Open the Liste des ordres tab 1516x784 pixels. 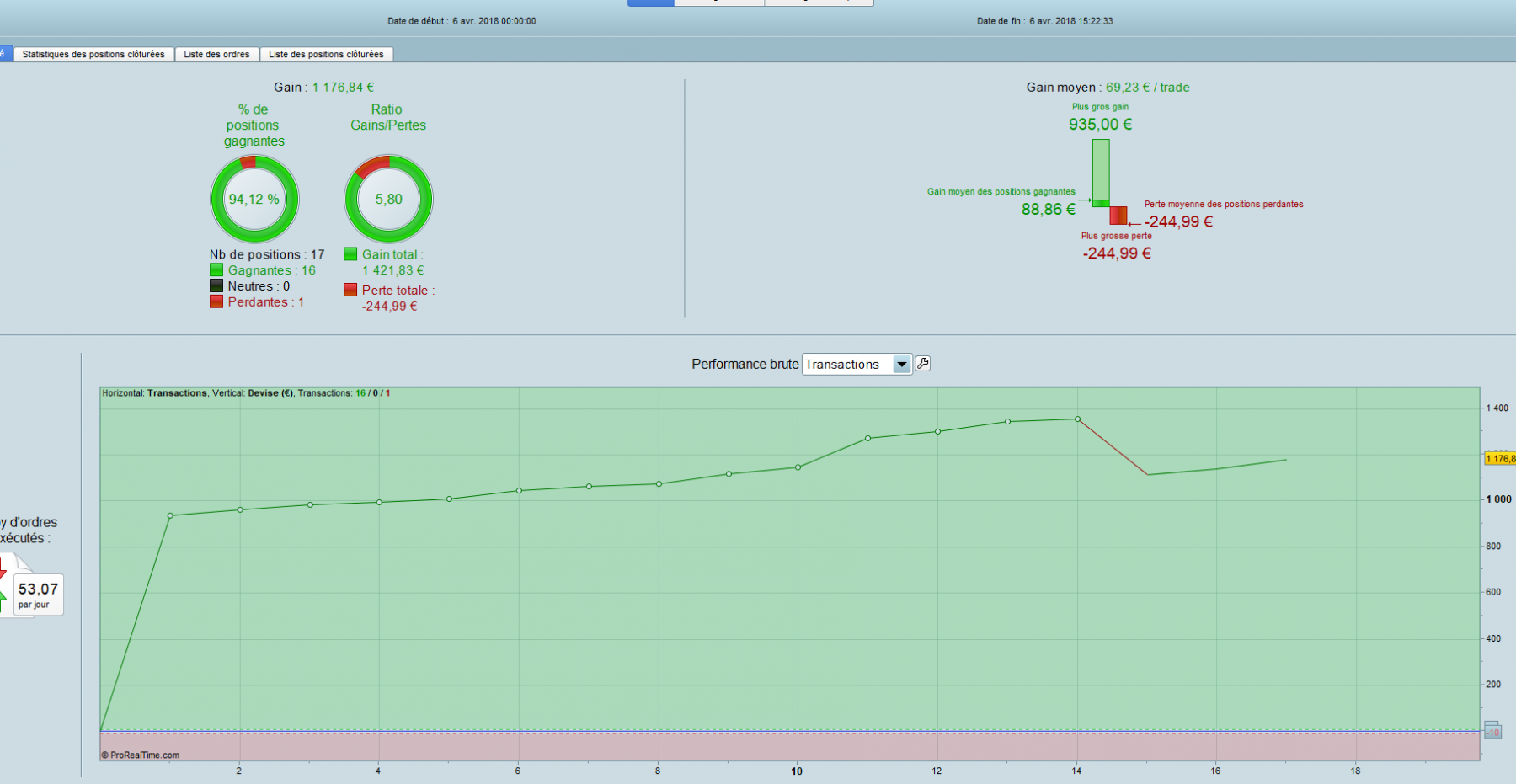click(216, 54)
